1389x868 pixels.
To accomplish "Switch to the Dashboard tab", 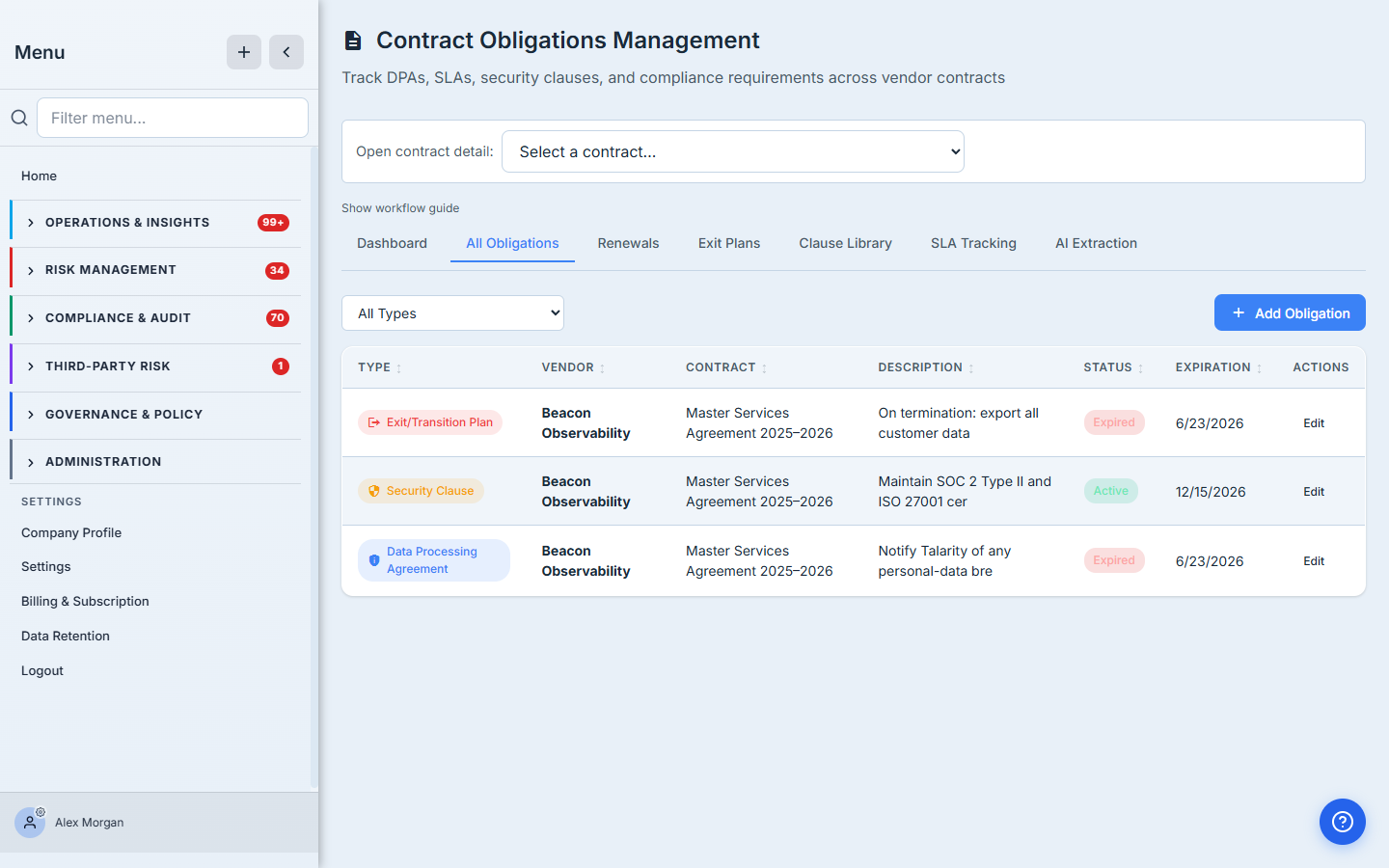I will pos(392,243).
